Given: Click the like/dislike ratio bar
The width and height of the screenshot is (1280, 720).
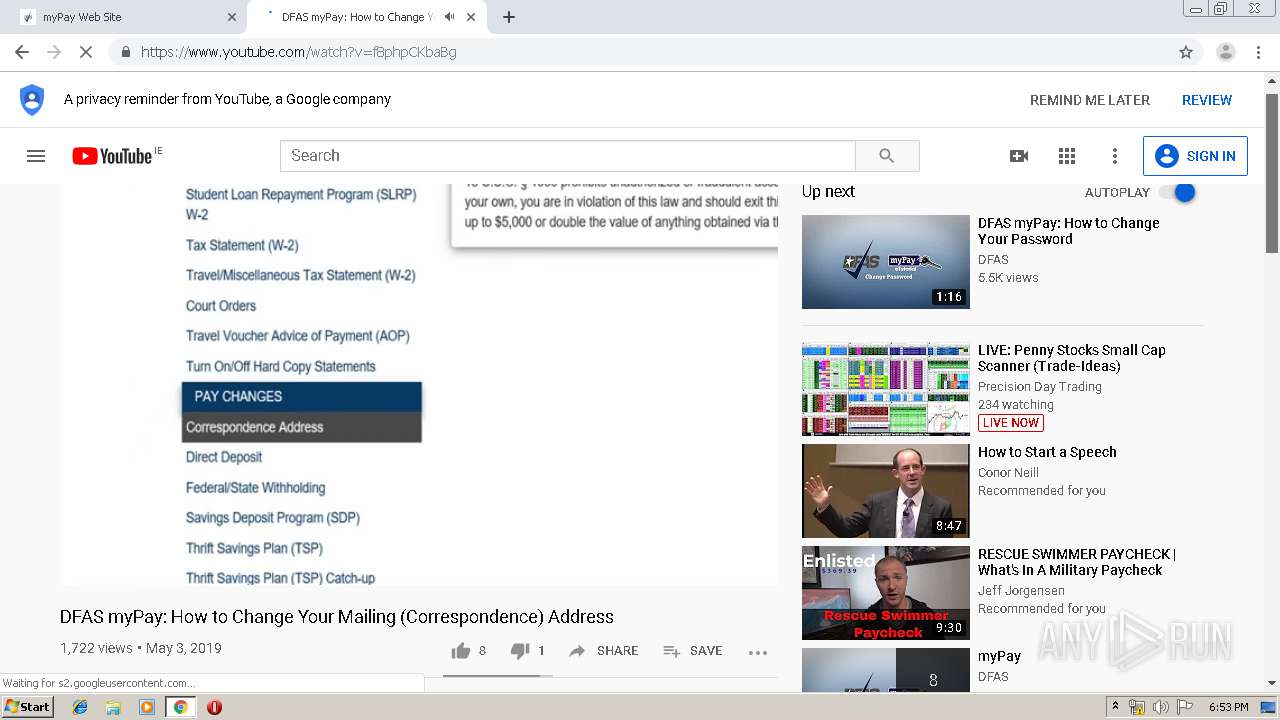Looking at the screenshot, I should click(498, 676).
